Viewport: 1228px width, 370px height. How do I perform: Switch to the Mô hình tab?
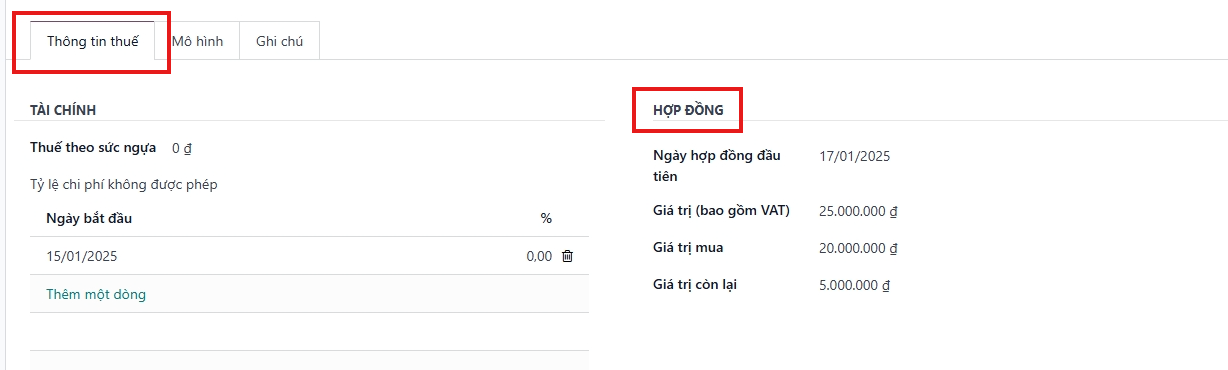pos(197,41)
